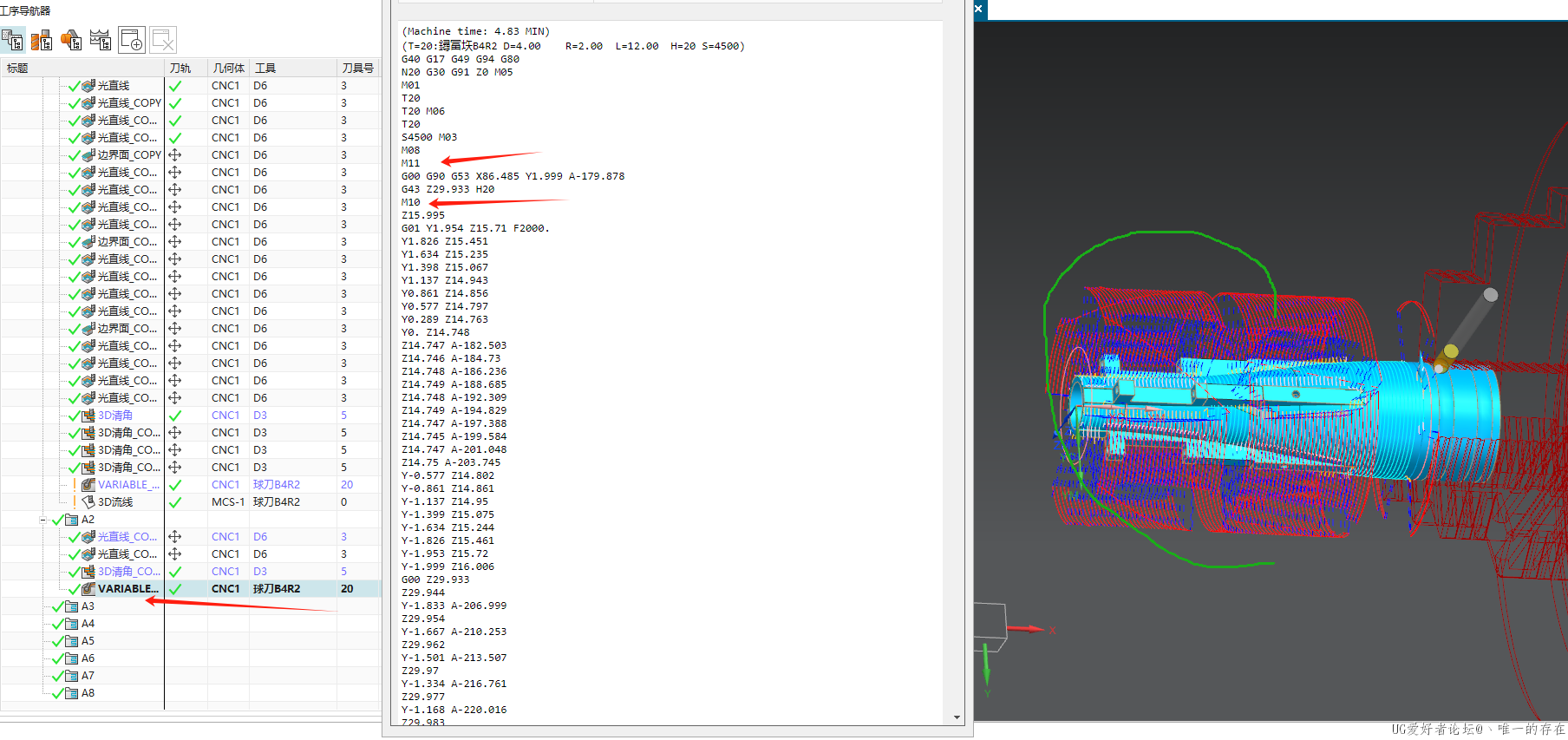Click scroll-down arrow of NC code listing
This screenshot has width=1568, height=740.
coord(957,717)
